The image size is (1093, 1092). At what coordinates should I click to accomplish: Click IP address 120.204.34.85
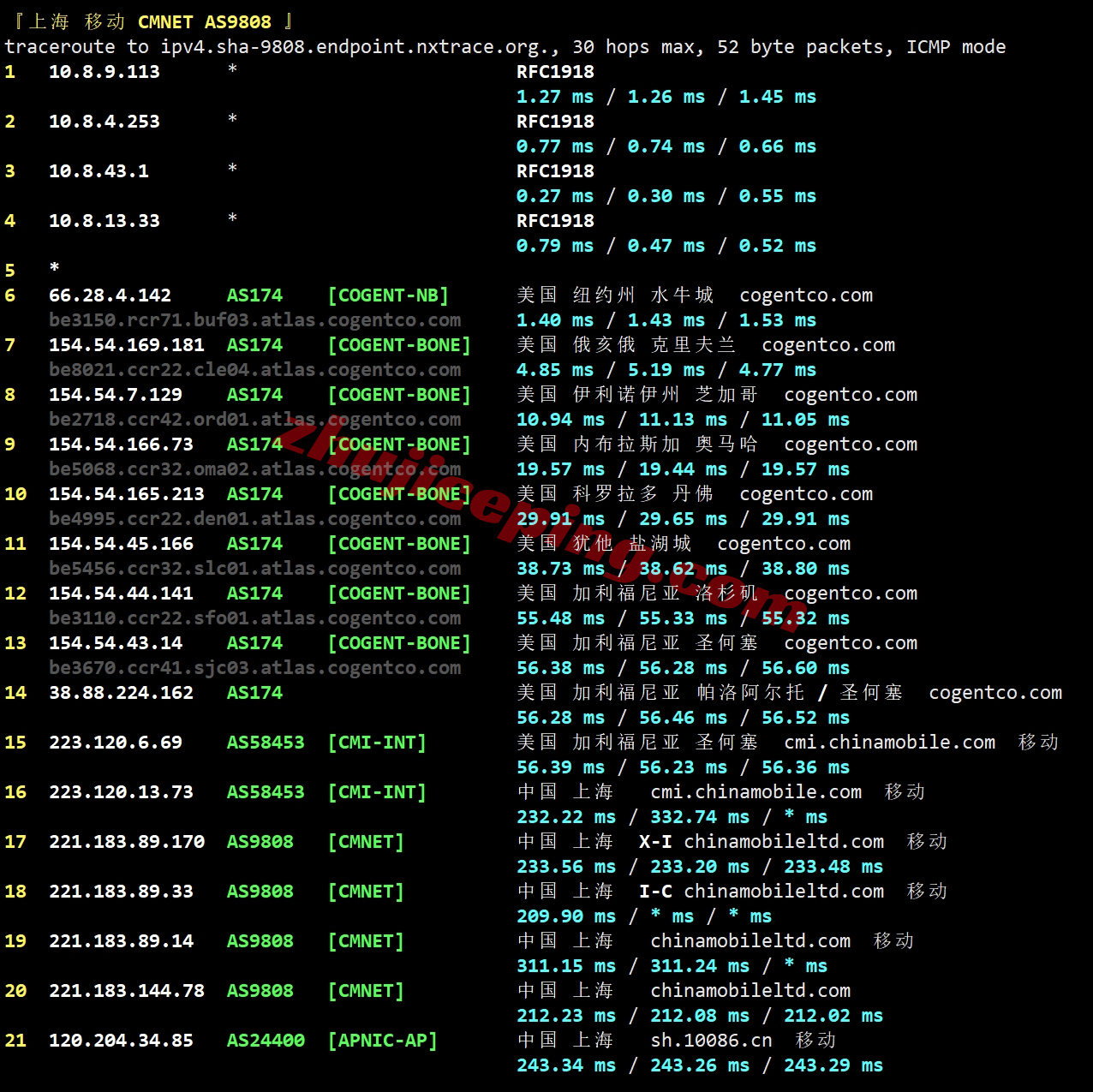coord(121,1041)
